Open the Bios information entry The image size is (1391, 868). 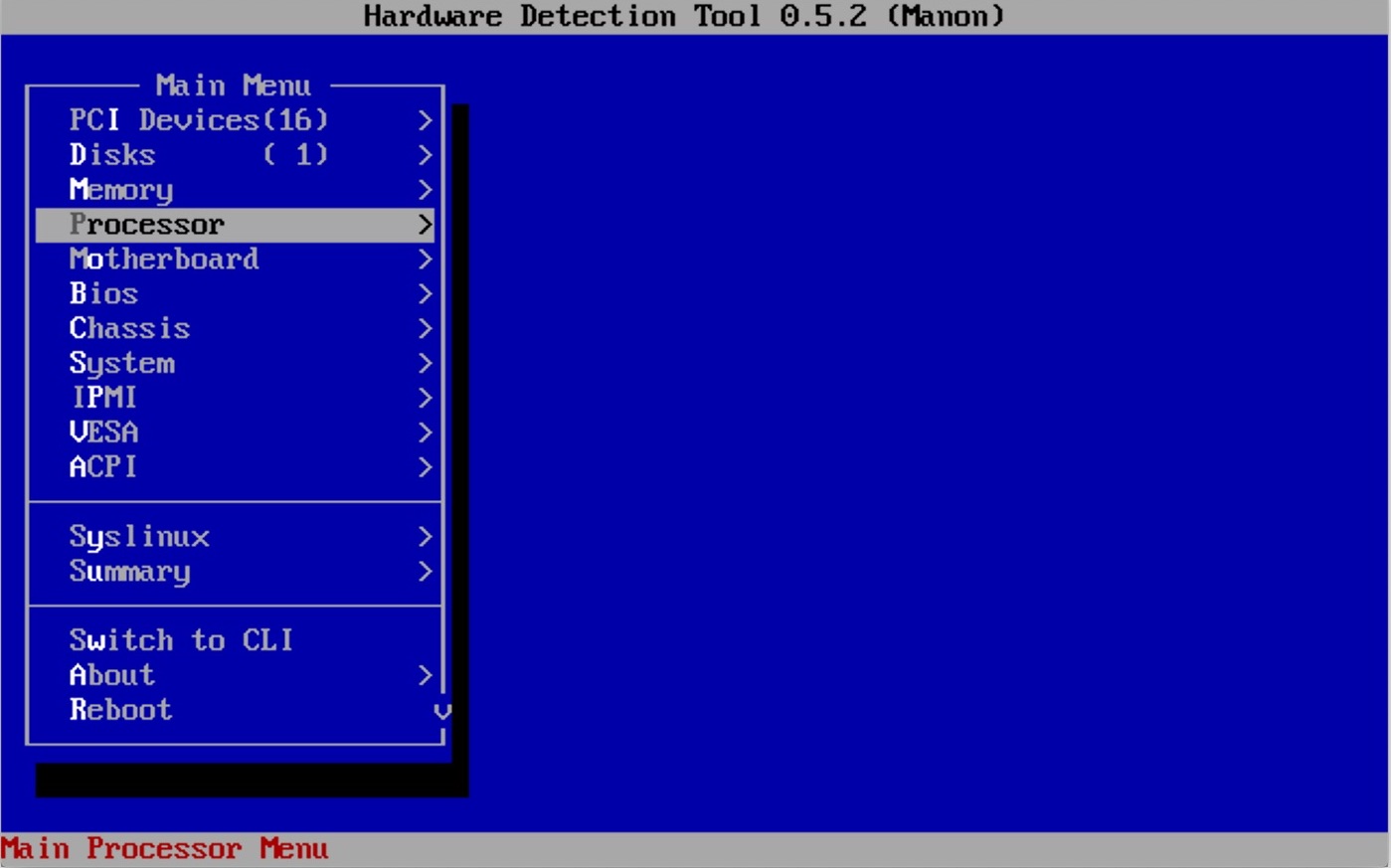(103, 294)
